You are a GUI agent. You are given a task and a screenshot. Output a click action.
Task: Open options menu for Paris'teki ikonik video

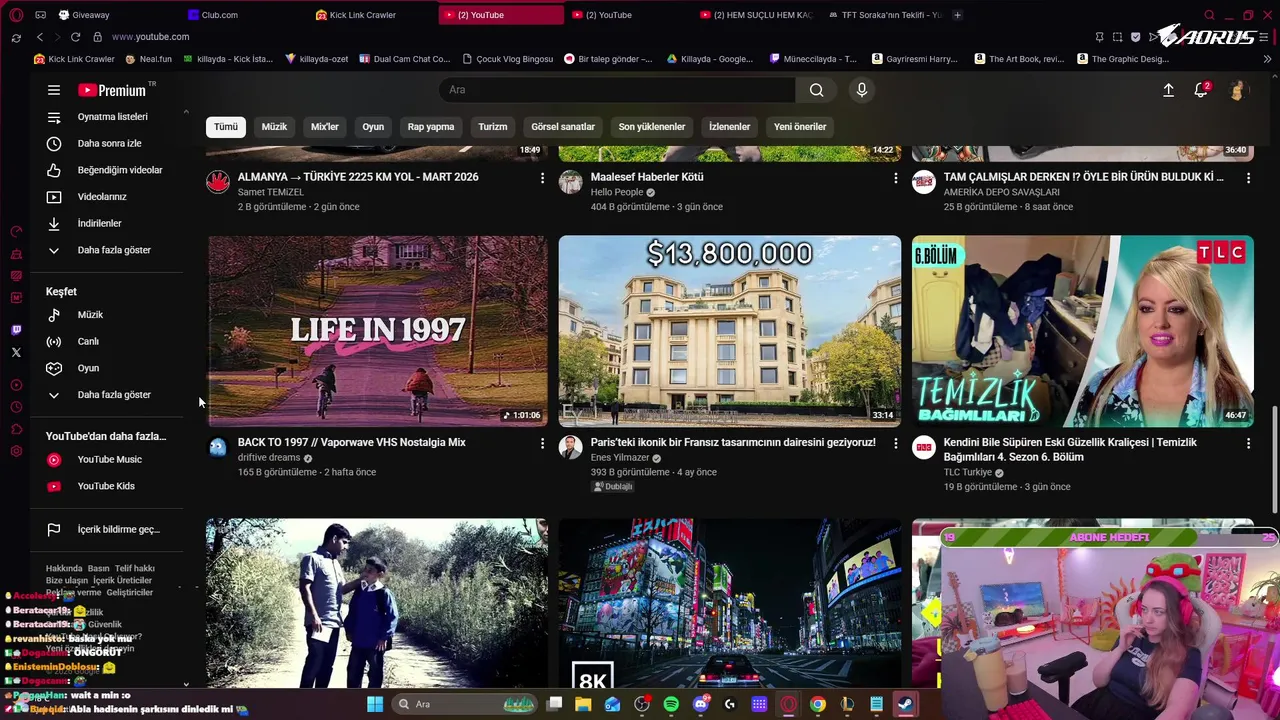[895, 443]
